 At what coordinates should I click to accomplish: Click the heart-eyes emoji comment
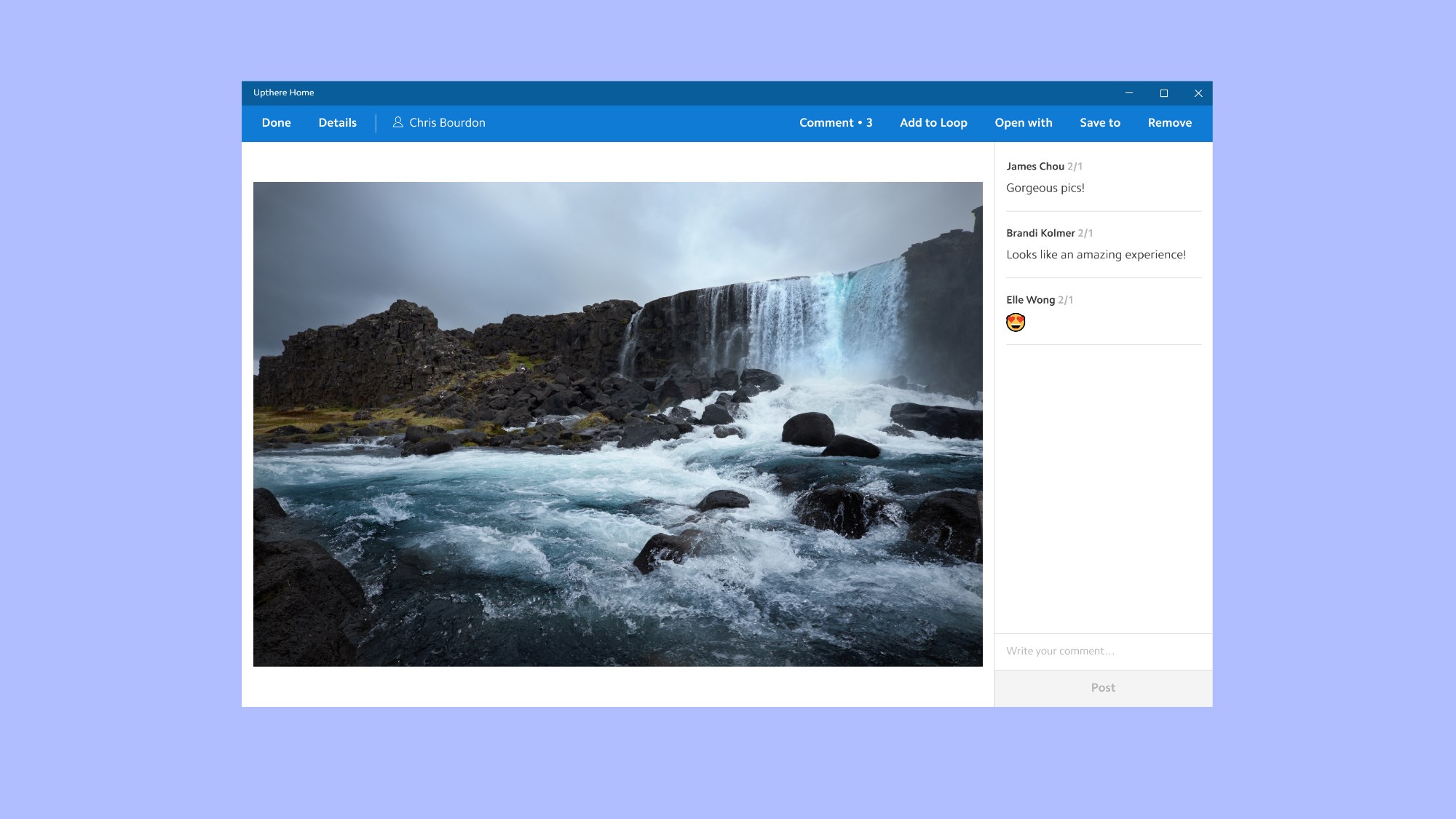1015,323
